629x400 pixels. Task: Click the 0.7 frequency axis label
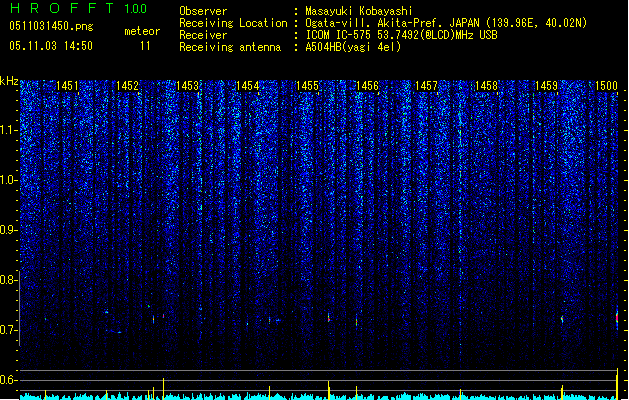point(8,330)
